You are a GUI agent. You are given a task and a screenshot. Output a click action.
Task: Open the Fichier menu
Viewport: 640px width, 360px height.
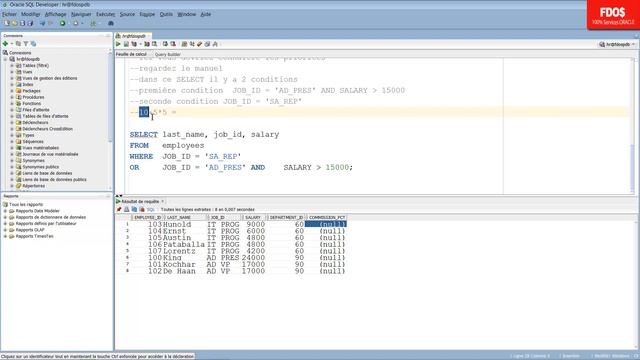(x=9, y=14)
